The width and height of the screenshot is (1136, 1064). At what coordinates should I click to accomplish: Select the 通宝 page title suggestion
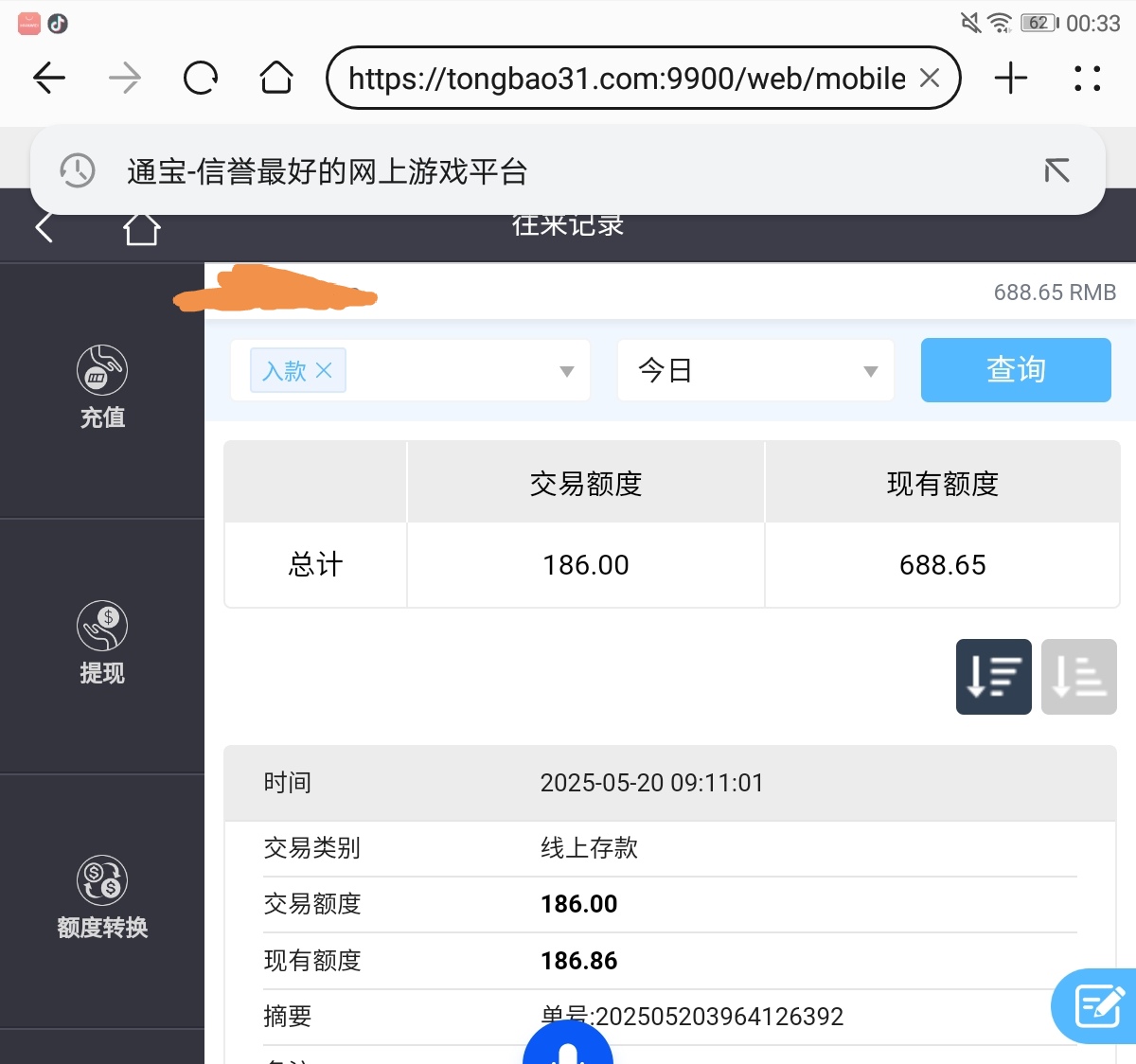pyautogui.click(x=327, y=171)
